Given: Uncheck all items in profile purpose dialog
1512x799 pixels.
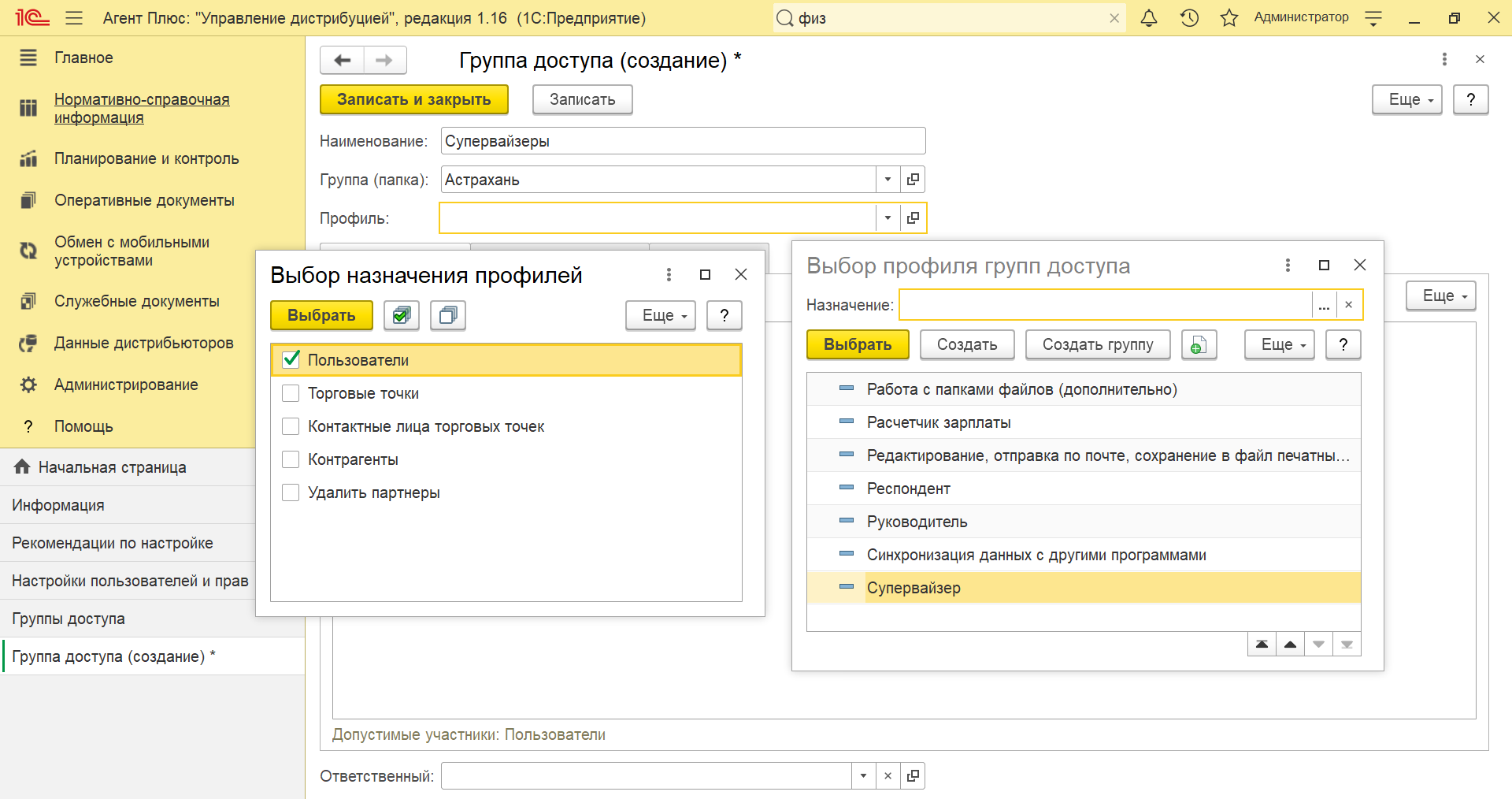Looking at the screenshot, I should pyautogui.click(x=448, y=315).
